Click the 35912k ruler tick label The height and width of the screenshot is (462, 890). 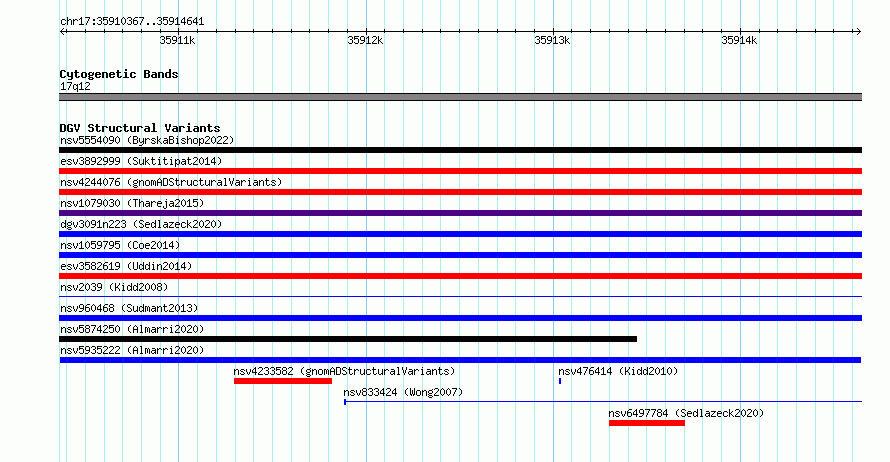[x=365, y=40]
